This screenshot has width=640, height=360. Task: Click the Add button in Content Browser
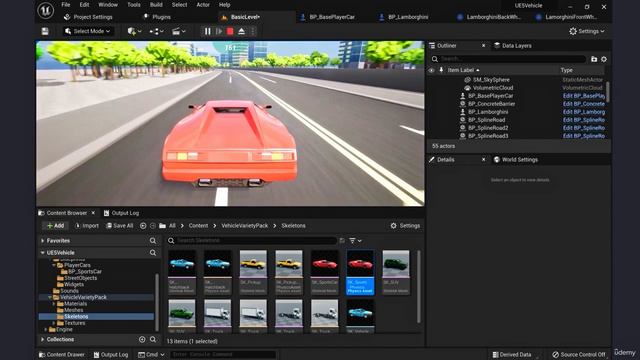(x=55, y=226)
